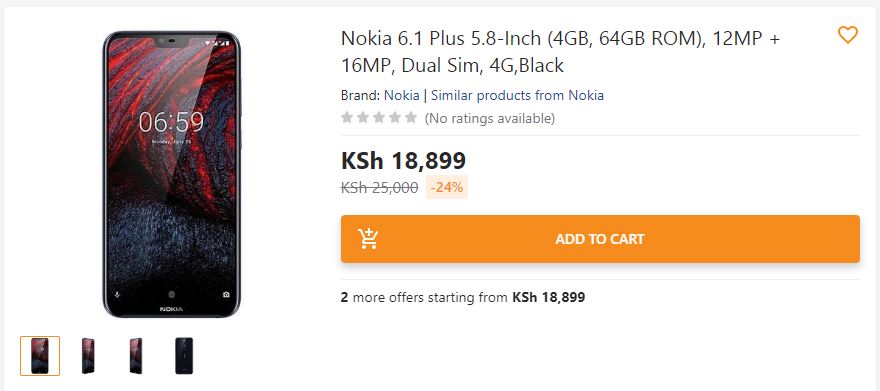
Task: Select the third angled phone thumbnail
Action: 135,356
